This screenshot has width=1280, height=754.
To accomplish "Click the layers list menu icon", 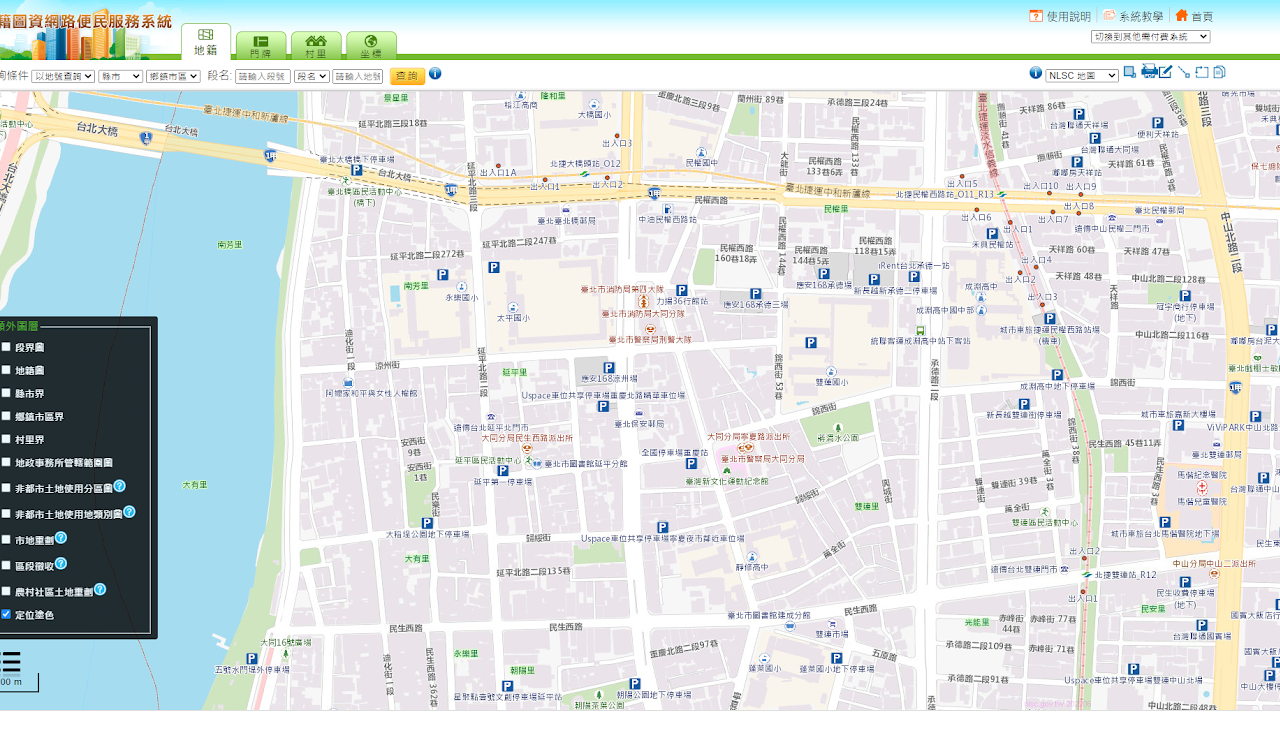I will point(11,662).
